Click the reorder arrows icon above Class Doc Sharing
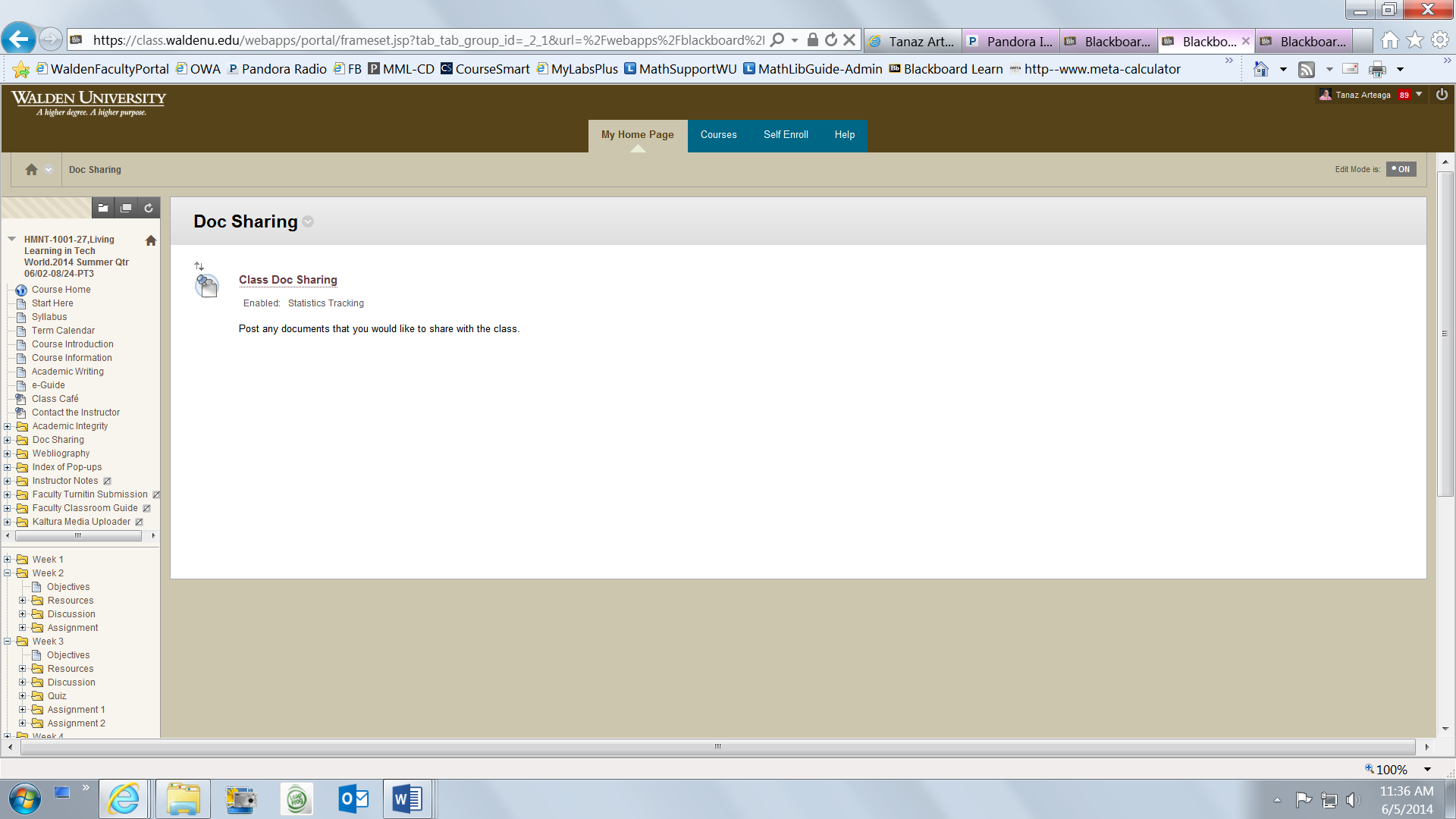The height and width of the screenshot is (819, 1456). (x=199, y=266)
